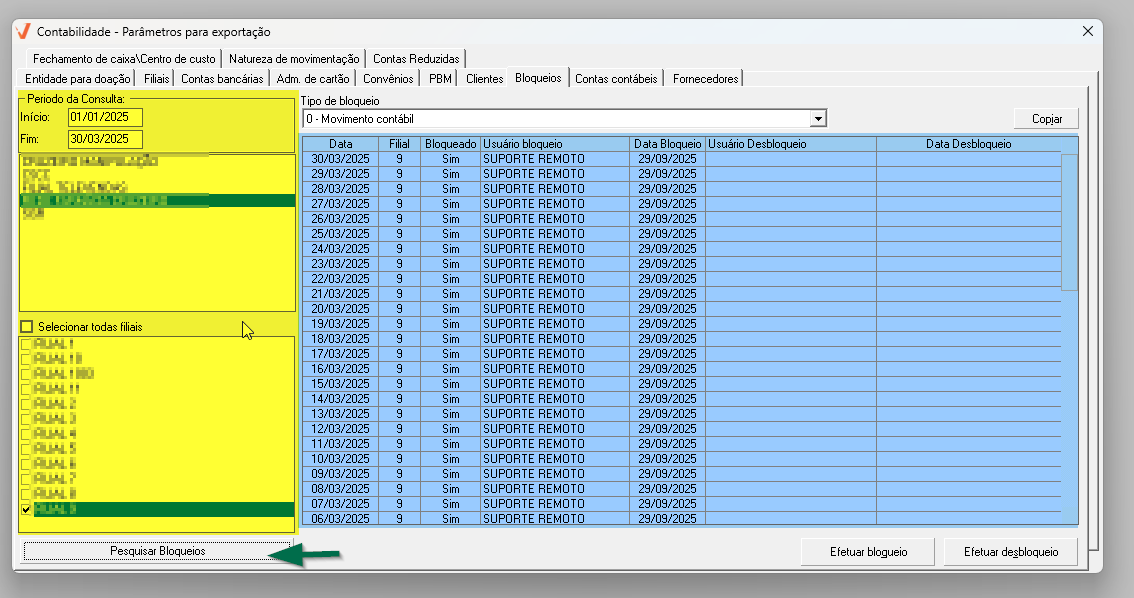Screen dimensions: 1134x598
Task: Toggle the Selecionar todas filiais checkbox
Action: 26,327
